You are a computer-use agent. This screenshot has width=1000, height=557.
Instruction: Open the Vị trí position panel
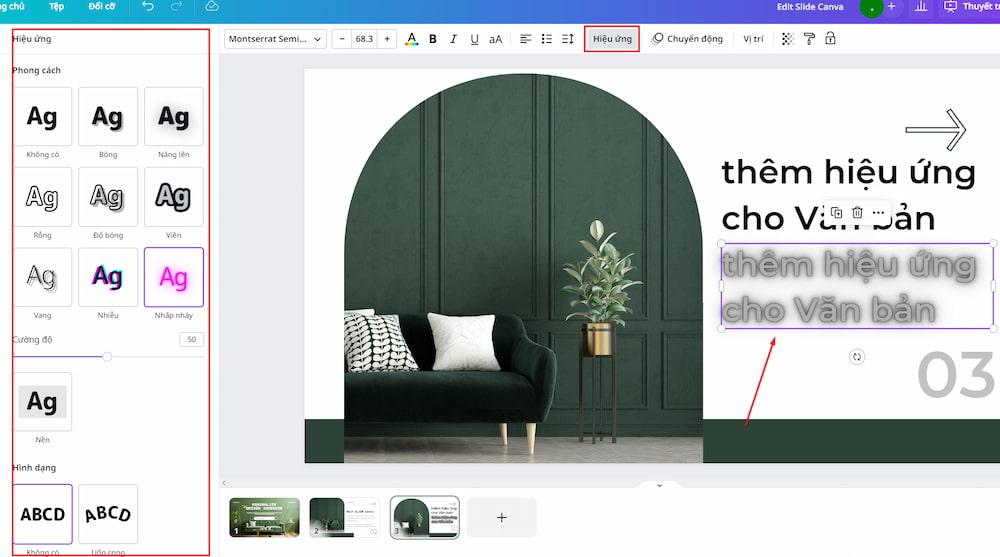pyautogui.click(x=753, y=39)
